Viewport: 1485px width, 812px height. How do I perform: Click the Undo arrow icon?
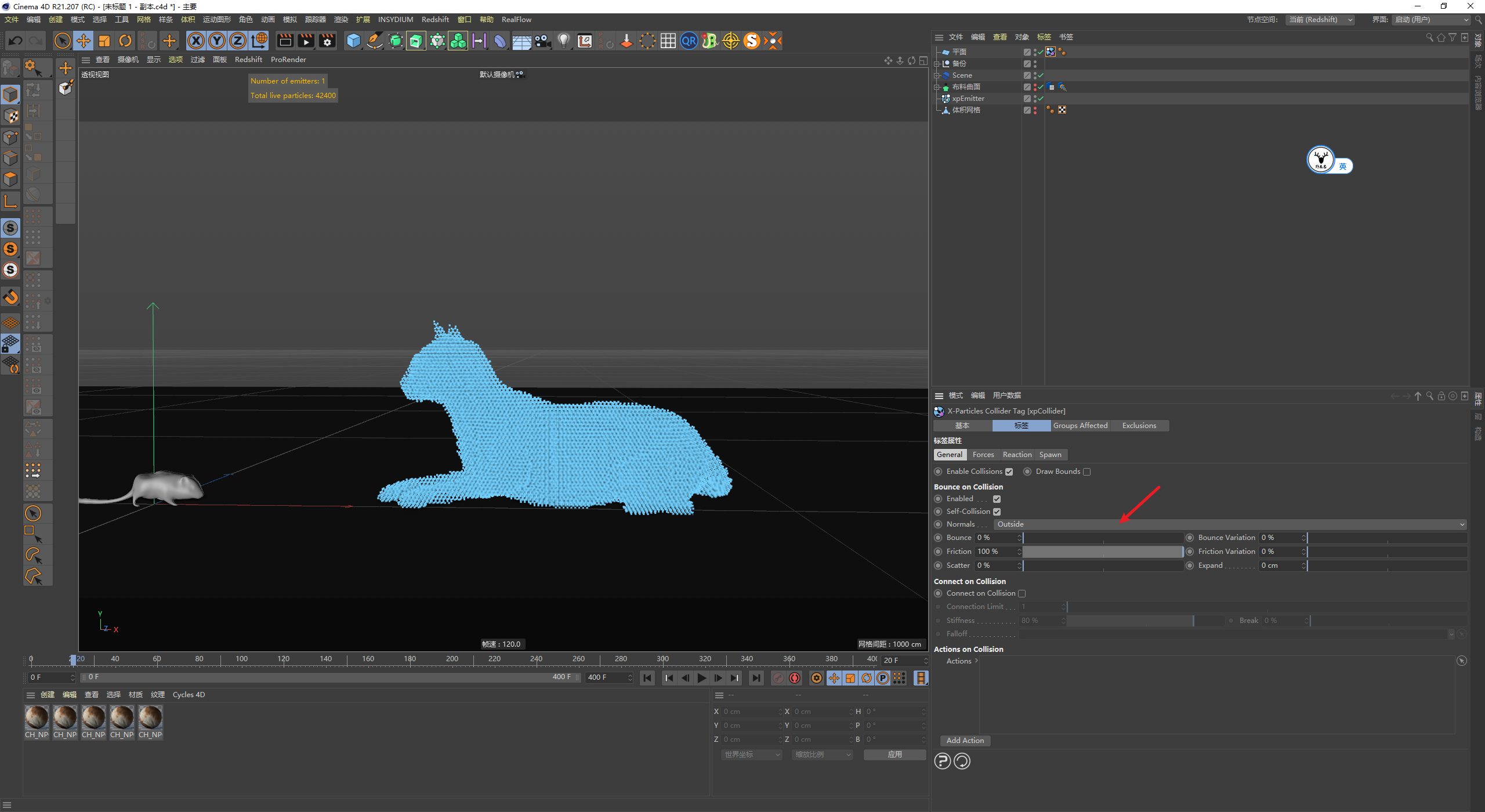tap(16, 41)
